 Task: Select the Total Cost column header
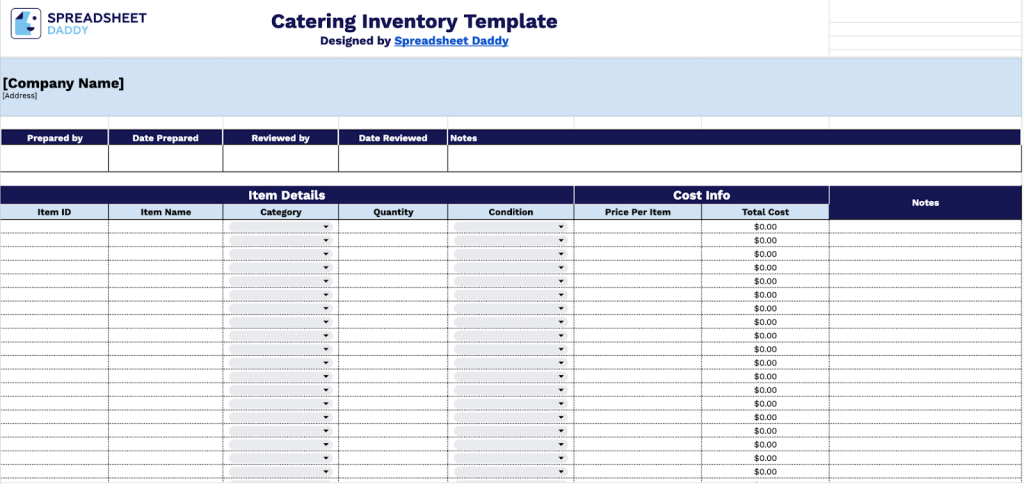pos(765,212)
